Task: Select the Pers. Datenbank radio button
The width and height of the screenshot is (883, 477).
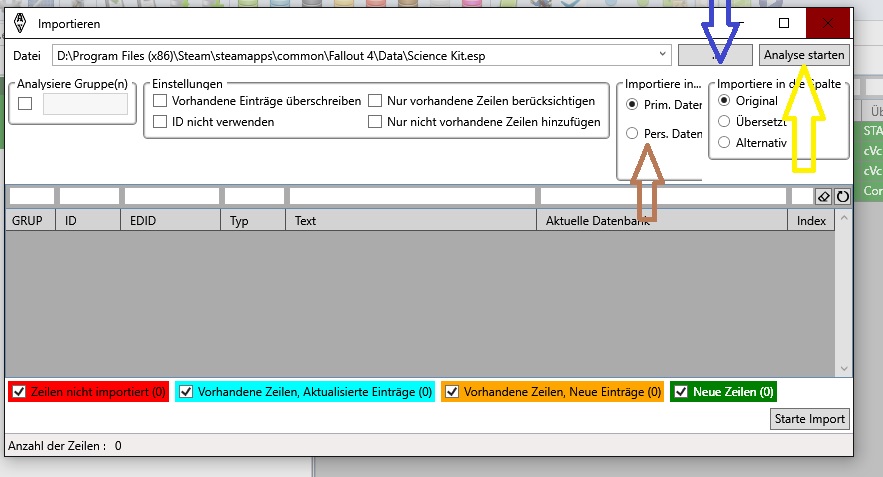Action: pos(632,134)
